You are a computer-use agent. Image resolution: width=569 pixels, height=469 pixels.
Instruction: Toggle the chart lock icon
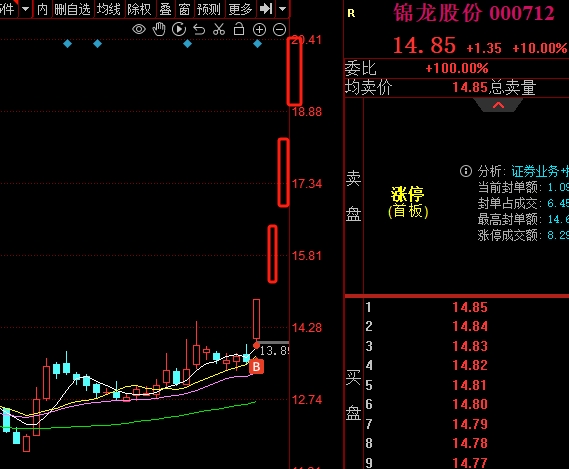[239, 29]
